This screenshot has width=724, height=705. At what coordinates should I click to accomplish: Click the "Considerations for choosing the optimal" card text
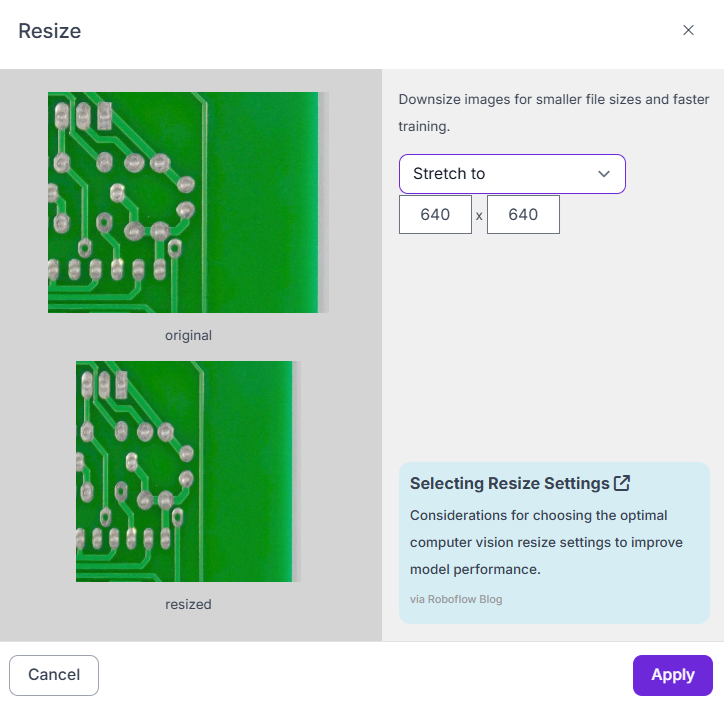click(538, 516)
